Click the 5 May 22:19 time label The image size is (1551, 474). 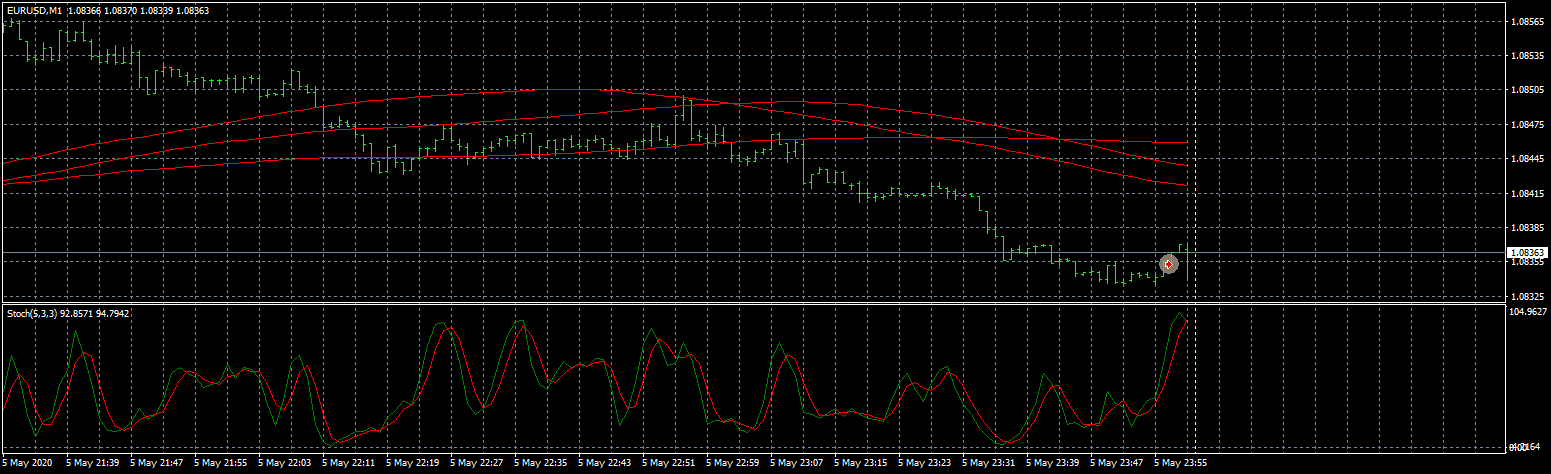click(x=413, y=463)
